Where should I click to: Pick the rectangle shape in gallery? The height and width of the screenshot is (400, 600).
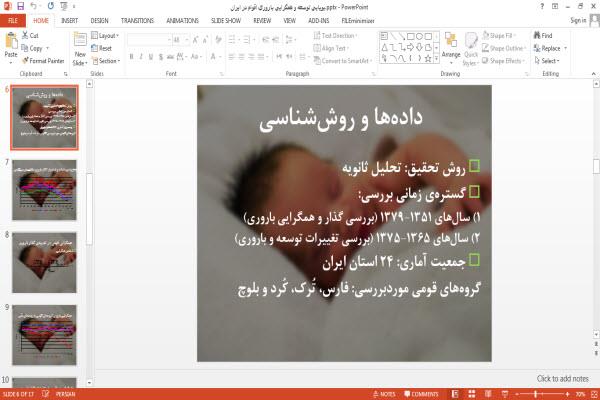click(x=411, y=36)
